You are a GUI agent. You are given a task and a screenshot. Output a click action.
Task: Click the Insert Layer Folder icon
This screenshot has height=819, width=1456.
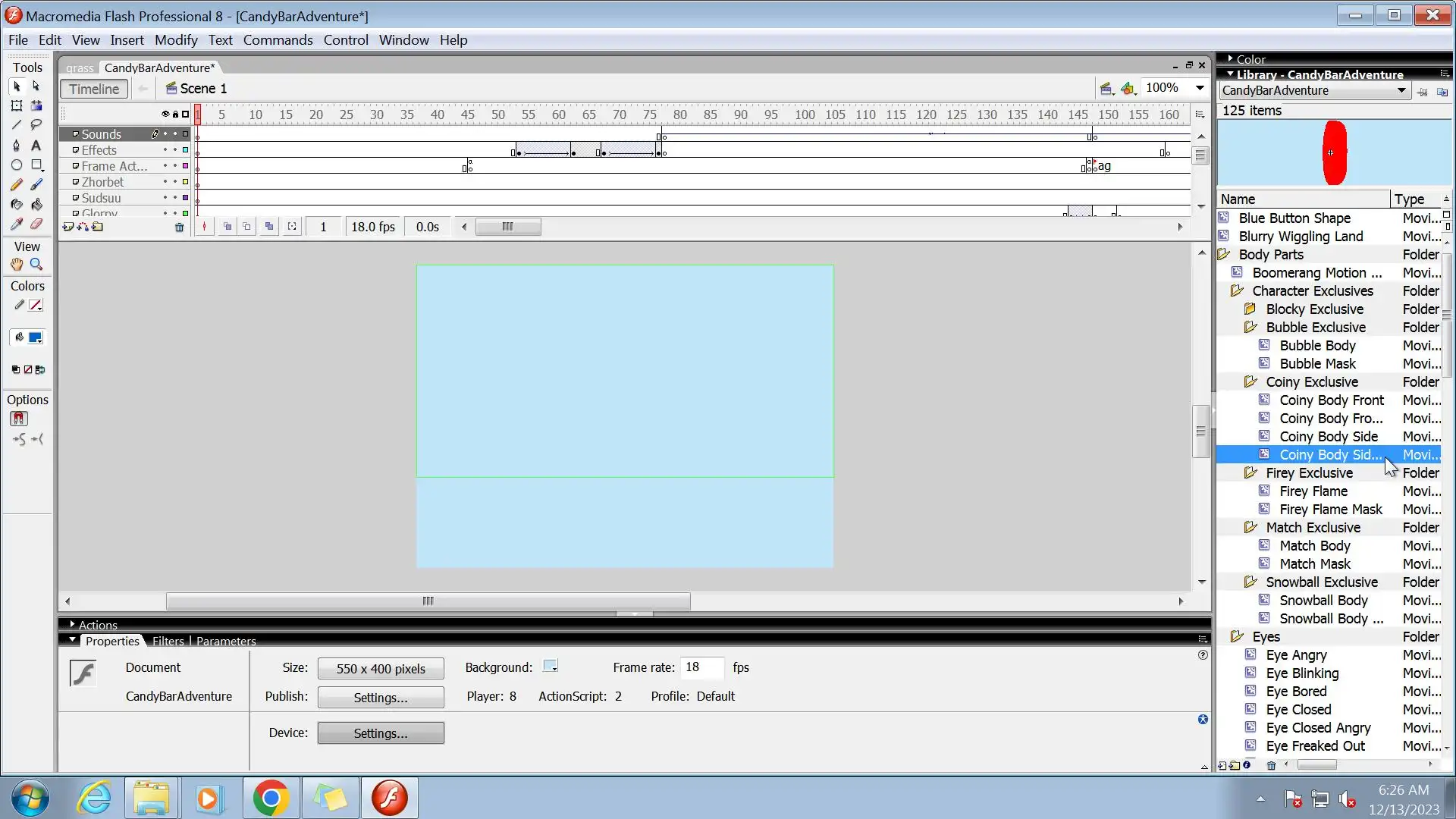coord(98,227)
